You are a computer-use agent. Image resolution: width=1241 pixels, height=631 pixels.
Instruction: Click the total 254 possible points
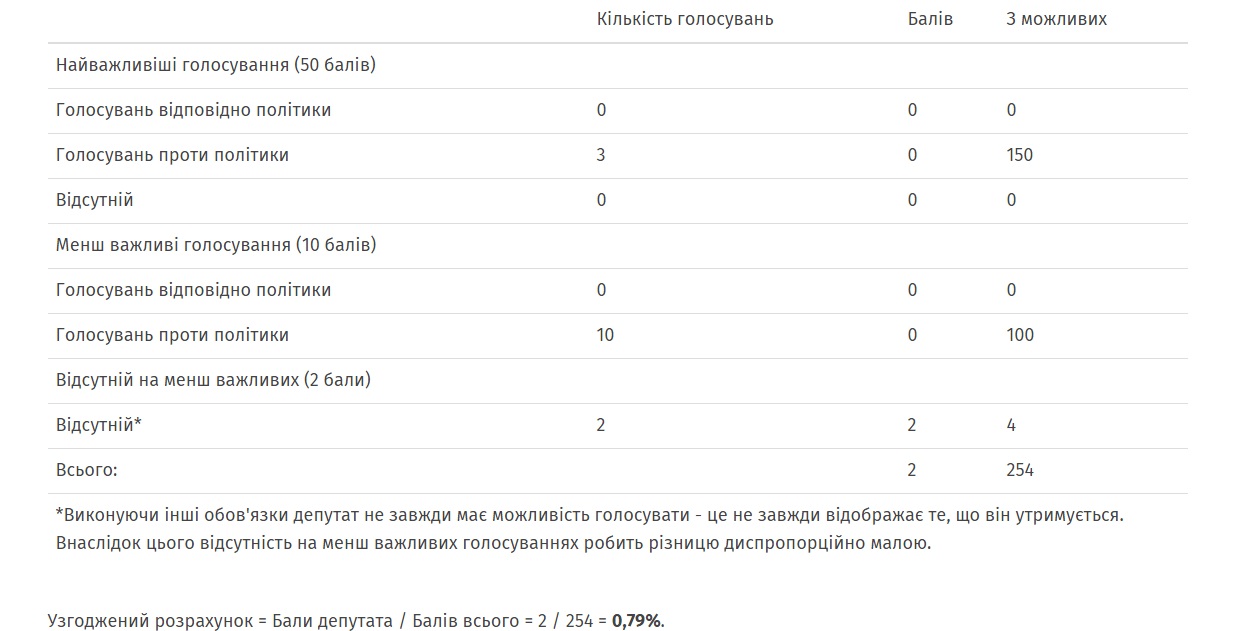click(1020, 470)
